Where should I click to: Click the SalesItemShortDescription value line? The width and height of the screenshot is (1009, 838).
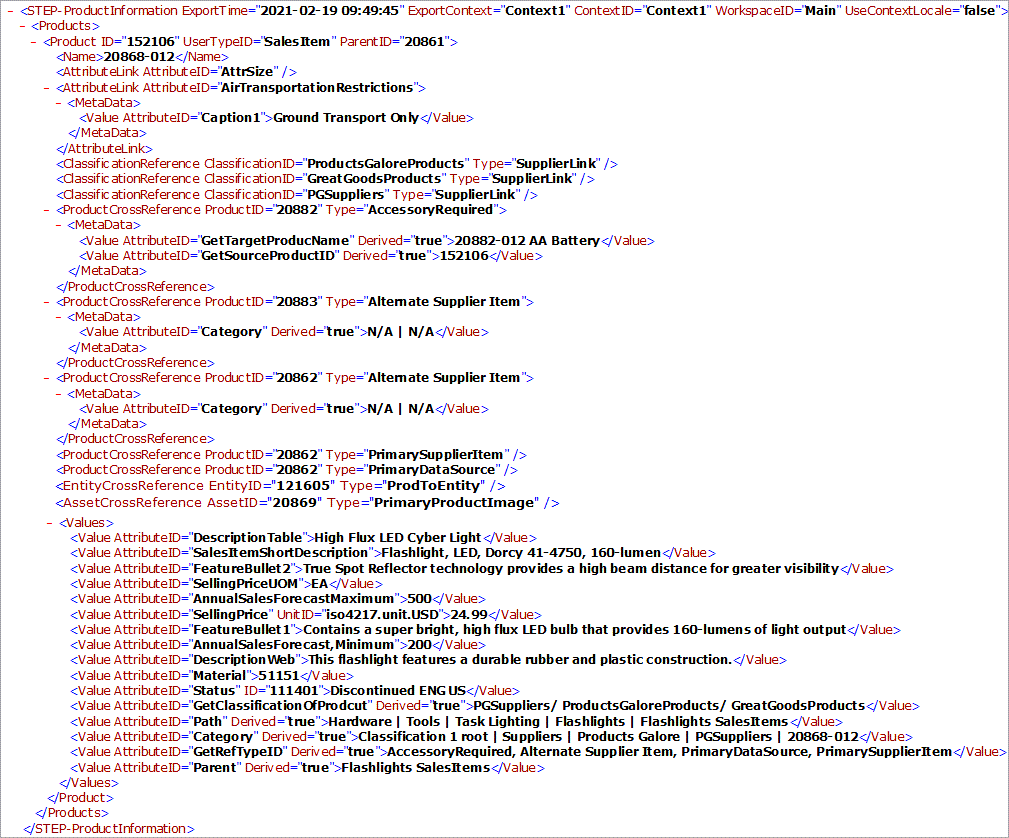[393, 553]
